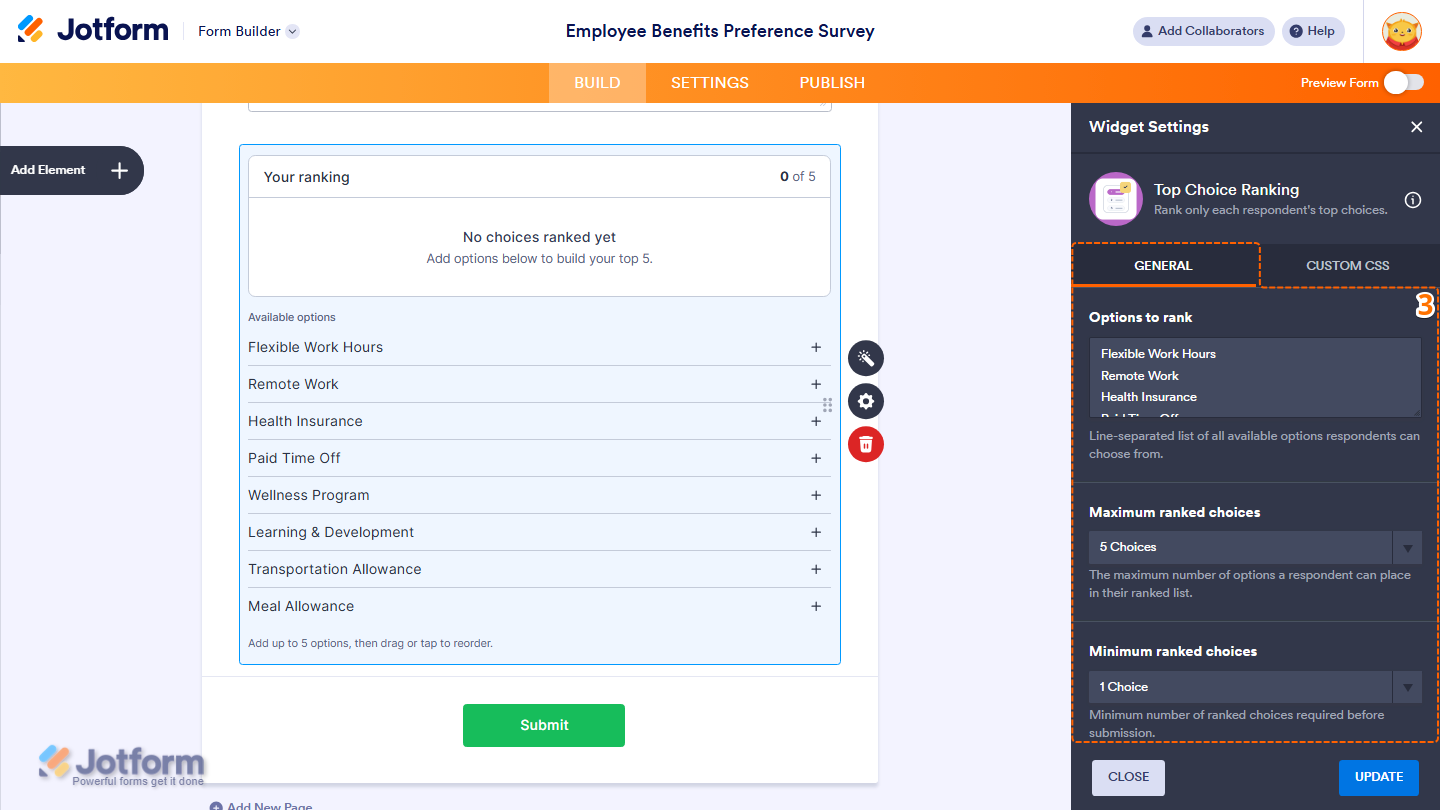Click the UPDATE button
This screenshot has width=1442, height=810.
pyautogui.click(x=1379, y=777)
